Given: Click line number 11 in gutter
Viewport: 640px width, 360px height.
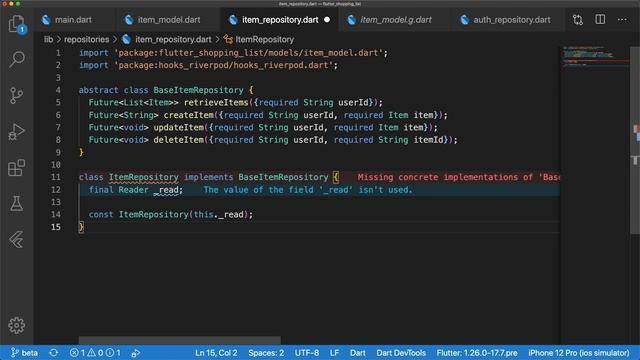Looking at the screenshot, I should pos(56,177).
